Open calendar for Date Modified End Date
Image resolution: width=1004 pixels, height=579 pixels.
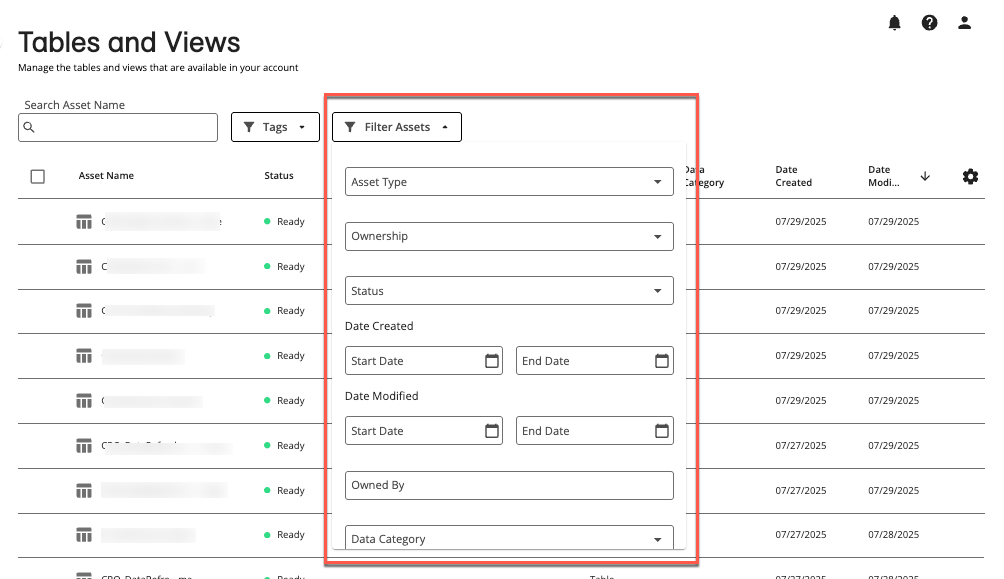coord(661,431)
